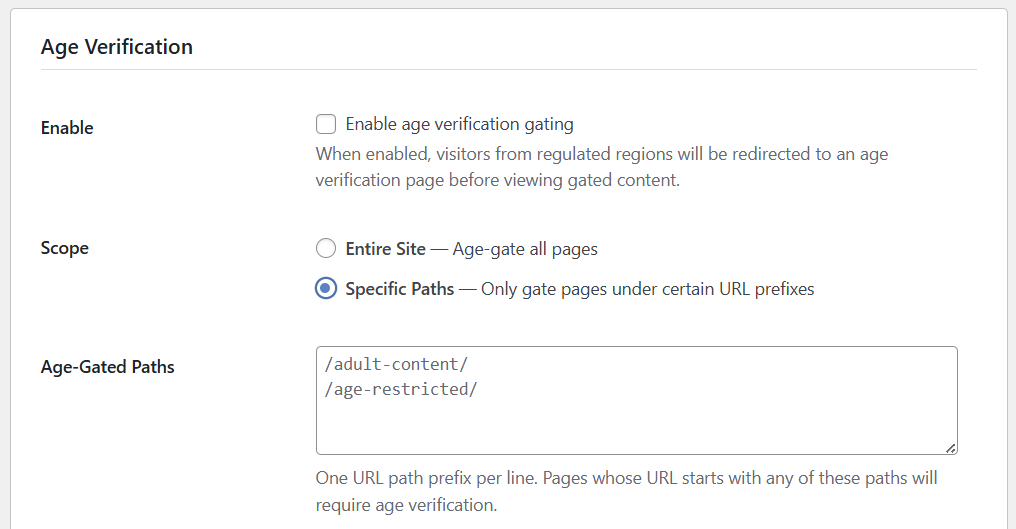This screenshot has width=1016, height=529.
Task: Select the Specific Paths scope option
Action: (x=326, y=288)
